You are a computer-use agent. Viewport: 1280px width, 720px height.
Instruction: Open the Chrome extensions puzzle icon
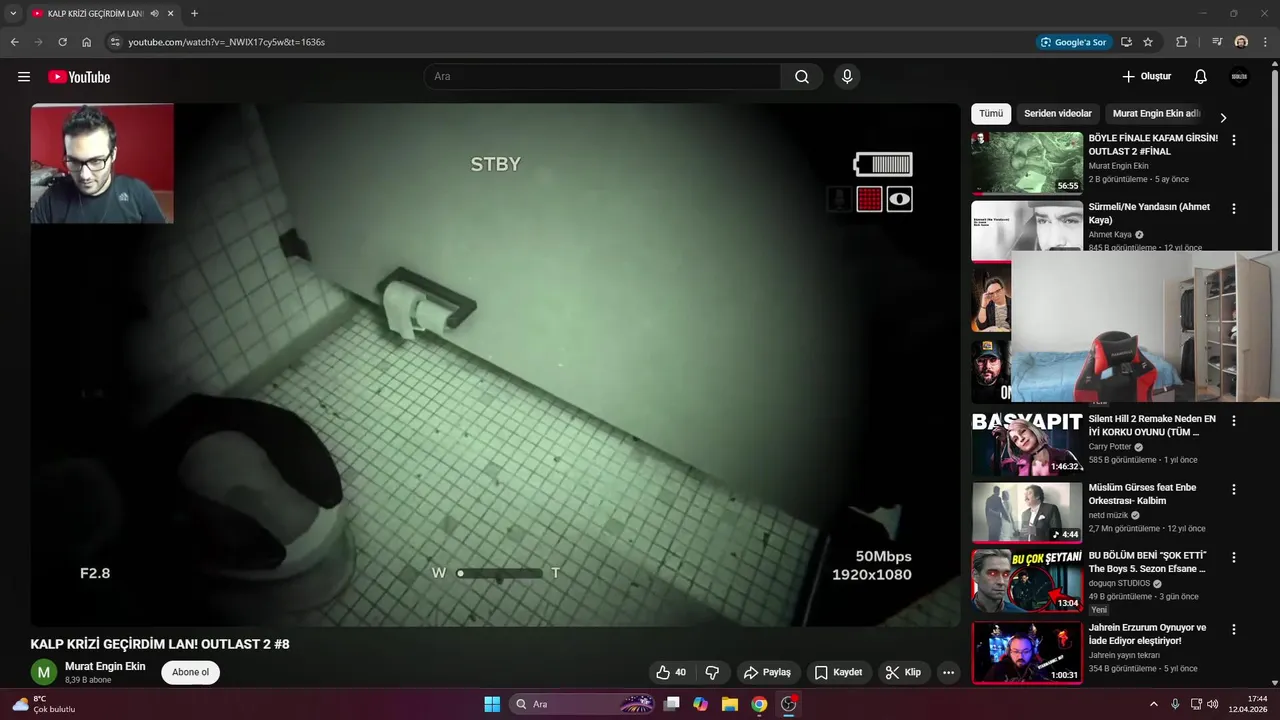1182,42
